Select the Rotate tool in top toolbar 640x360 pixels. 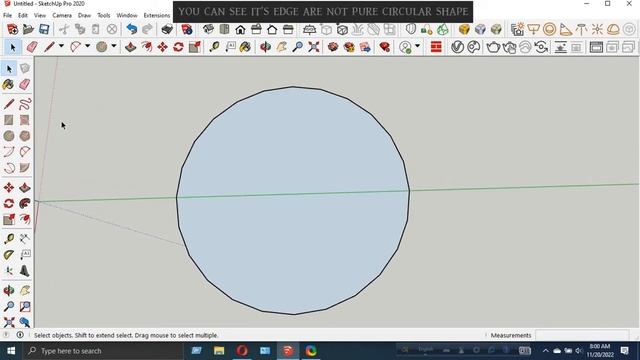pyautogui.click(x=178, y=47)
